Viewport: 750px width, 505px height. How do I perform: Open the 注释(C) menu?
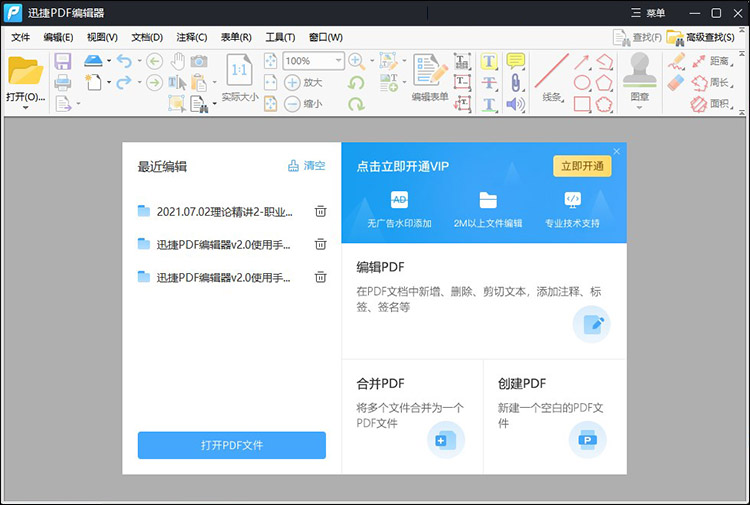192,37
